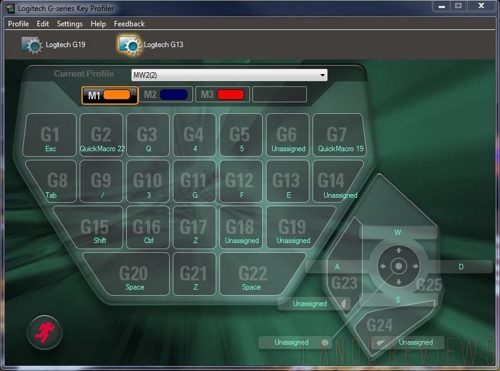Click the G17 key assigned Z
Screen dimensions: 500x371
tap(194, 228)
